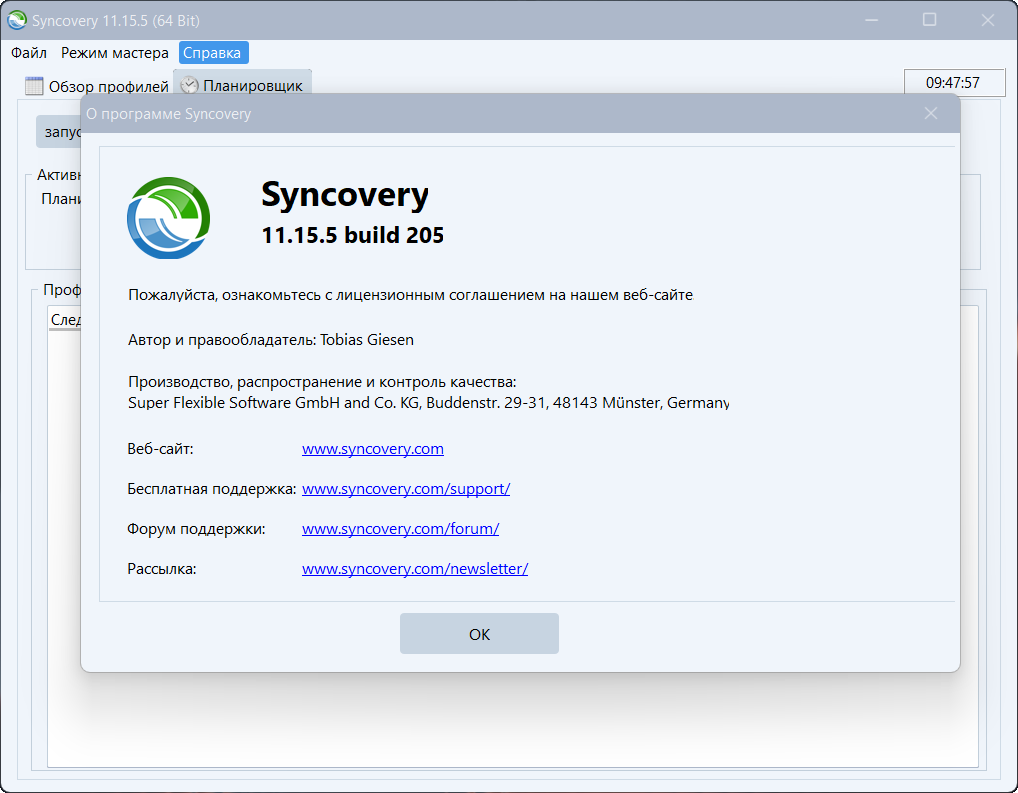This screenshot has height=793, width=1018.
Task: Open the Файл menu
Action: [x=29, y=53]
